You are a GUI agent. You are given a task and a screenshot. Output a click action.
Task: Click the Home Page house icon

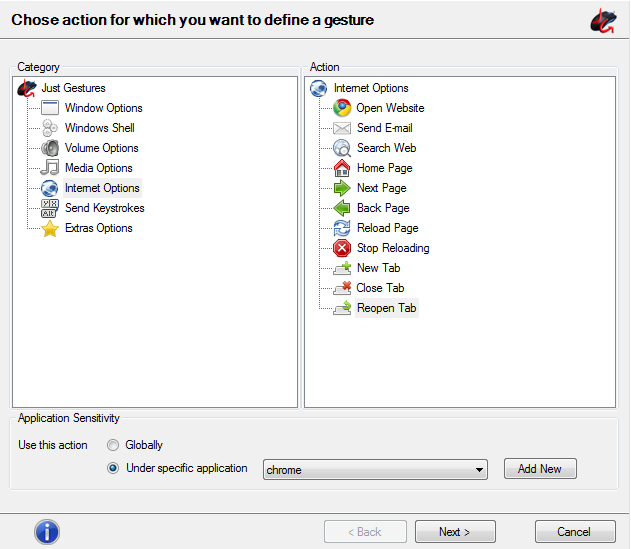pyautogui.click(x=342, y=168)
